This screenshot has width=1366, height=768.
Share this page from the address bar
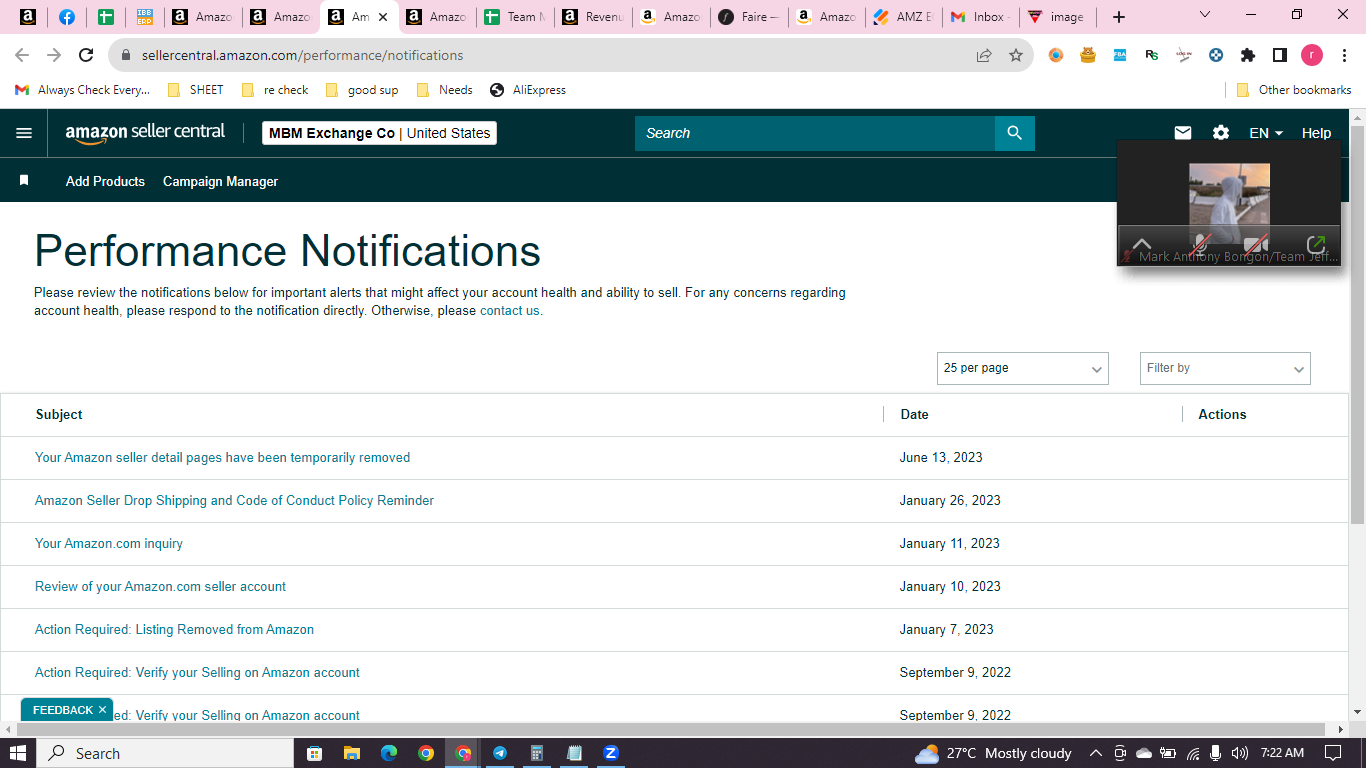point(984,56)
